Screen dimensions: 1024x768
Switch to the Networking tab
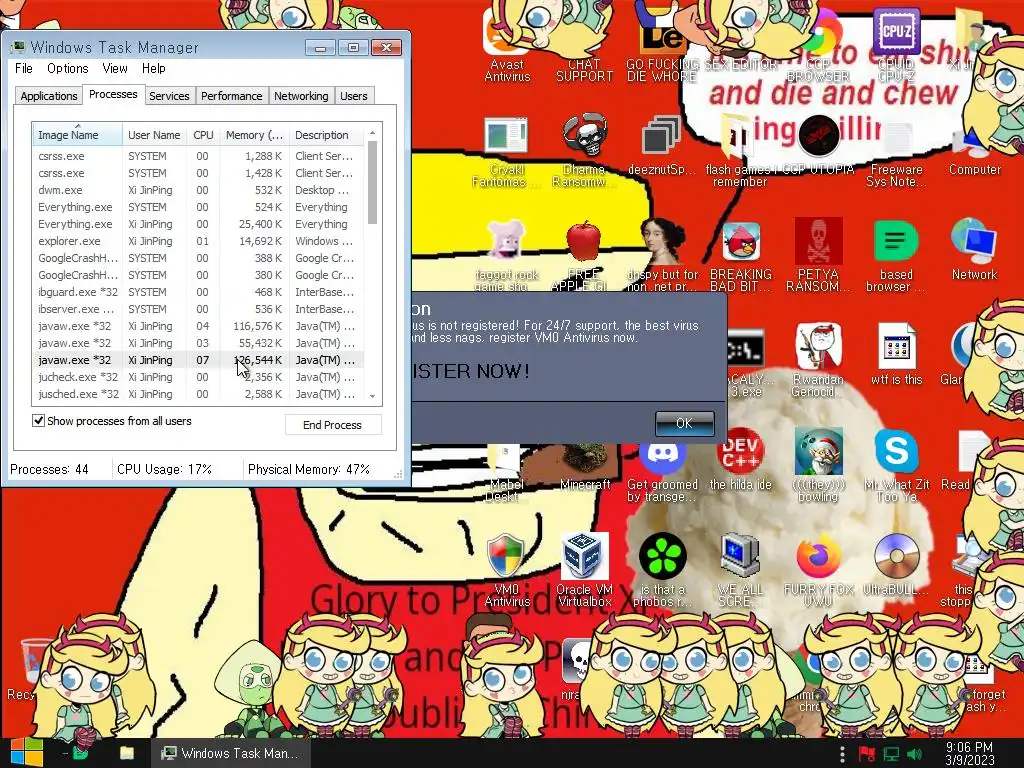click(x=301, y=96)
